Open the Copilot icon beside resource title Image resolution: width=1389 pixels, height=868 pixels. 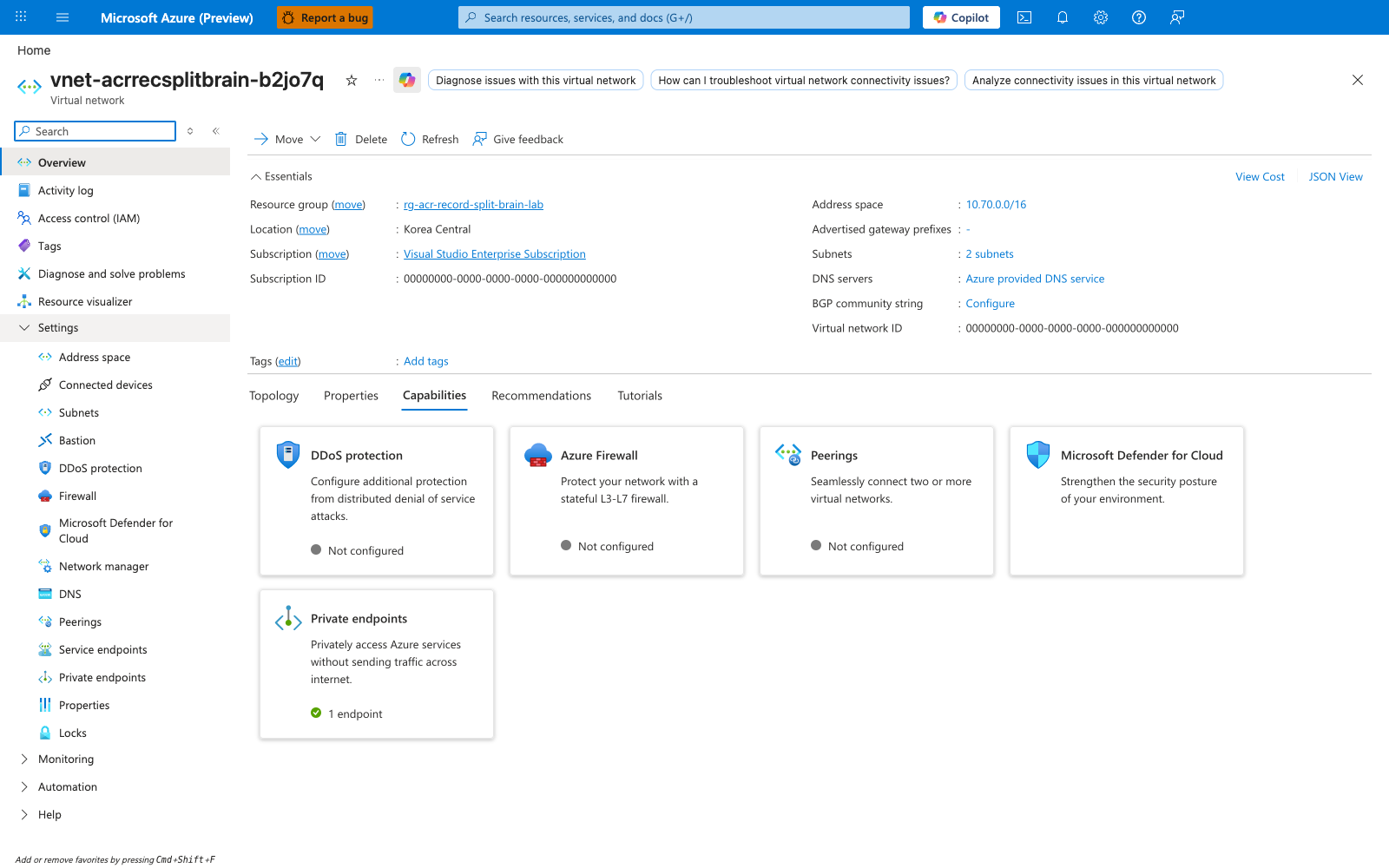pos(407,80)
